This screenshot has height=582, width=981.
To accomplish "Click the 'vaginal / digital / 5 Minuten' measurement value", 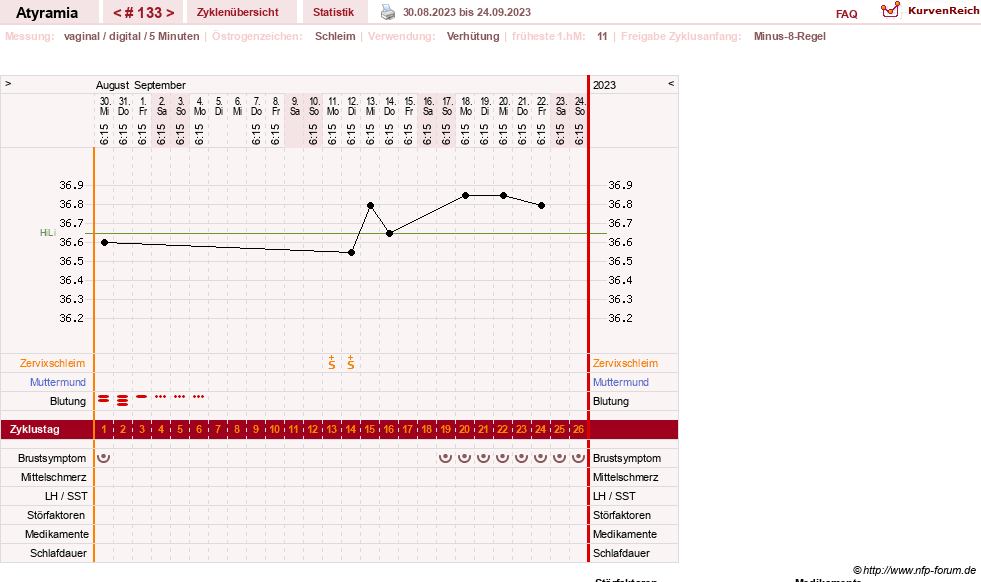I will point(131,36).
